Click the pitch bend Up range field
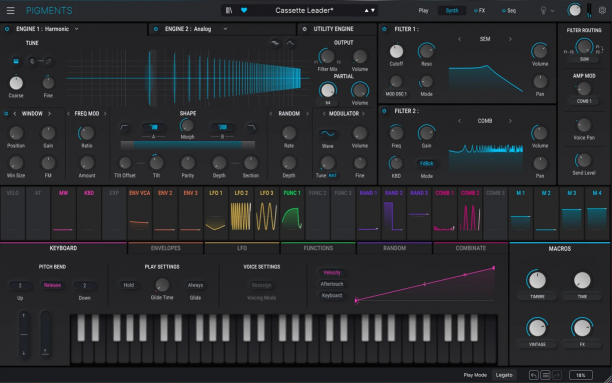Viewport: 612px width, 383px height. tap(20, 286)
